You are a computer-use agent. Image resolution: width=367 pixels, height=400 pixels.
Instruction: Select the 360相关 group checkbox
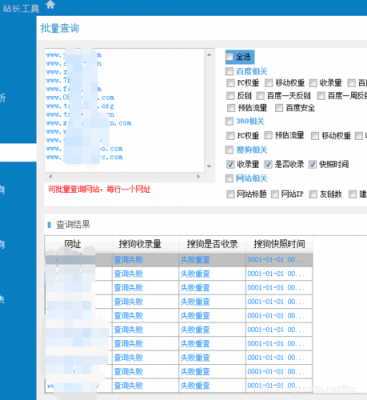pyautogui.click(x=229, y=121)
